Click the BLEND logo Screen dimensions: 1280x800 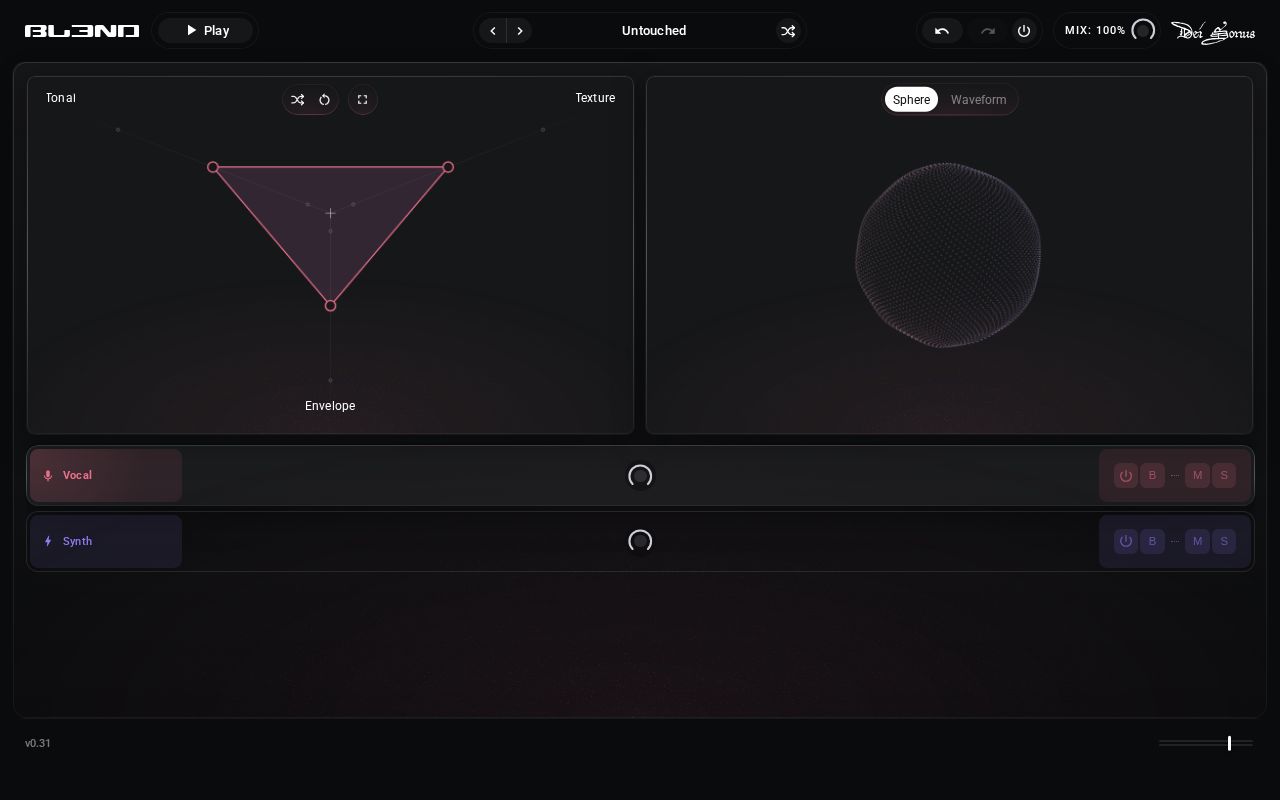coord(82,31)
